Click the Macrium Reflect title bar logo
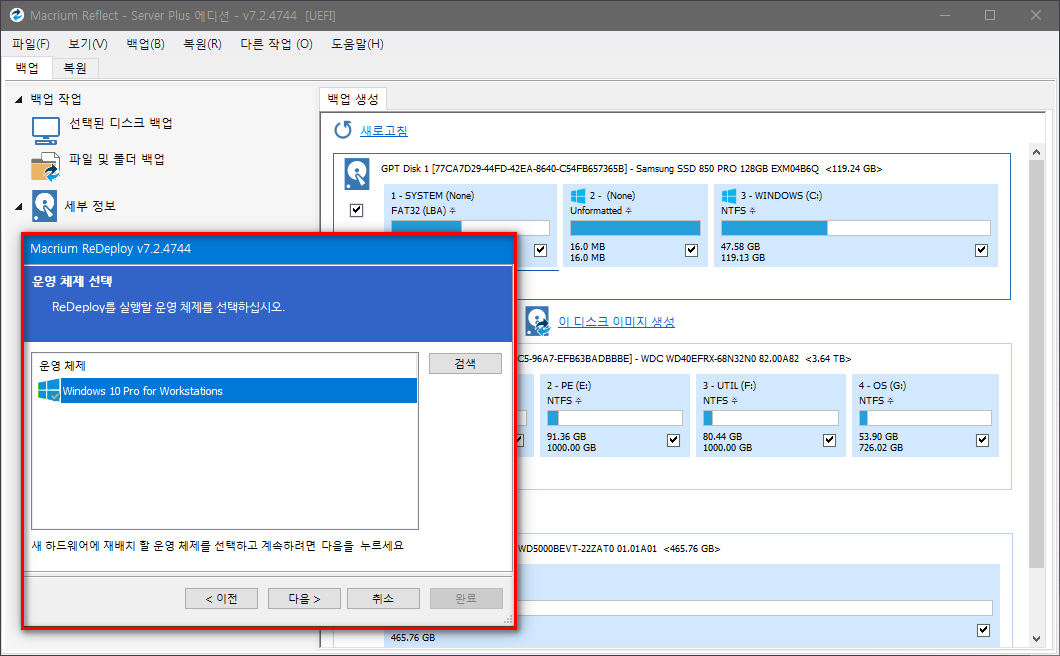The height and width of the screenshot is (656, 1060). pyautogui.click(x=16, y=15)
